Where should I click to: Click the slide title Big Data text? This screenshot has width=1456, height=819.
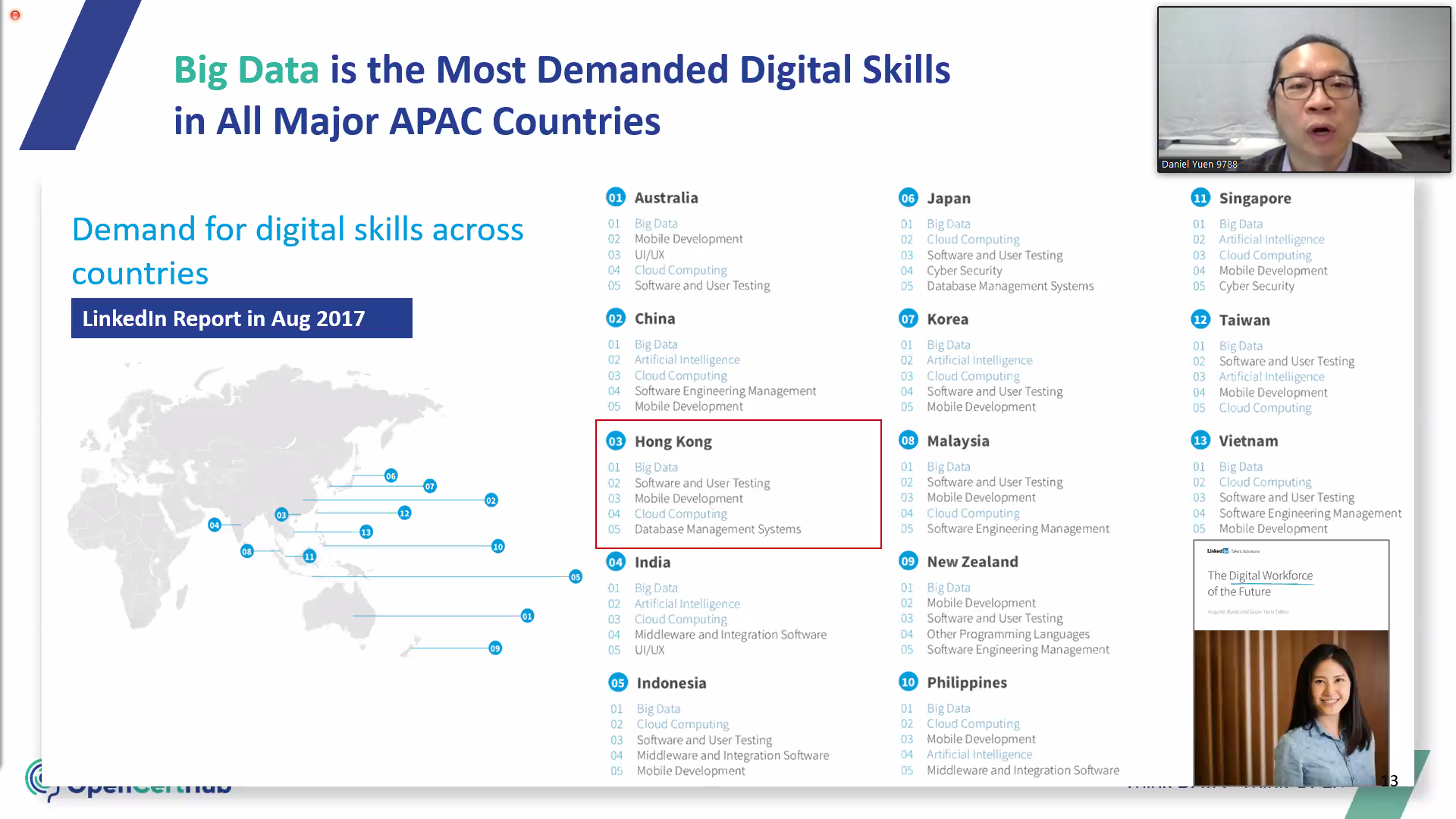[x=246, y=71]
